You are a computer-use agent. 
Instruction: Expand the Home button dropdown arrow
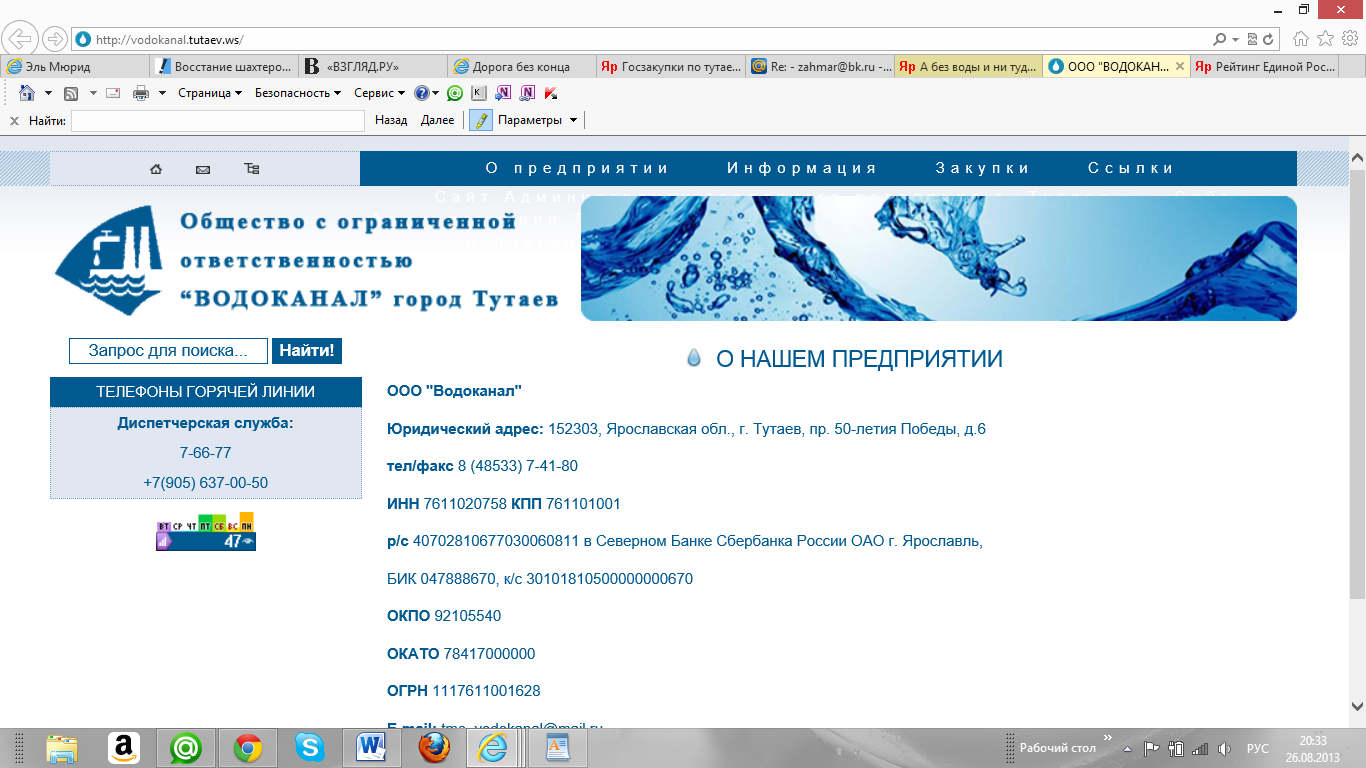(48, 93)
